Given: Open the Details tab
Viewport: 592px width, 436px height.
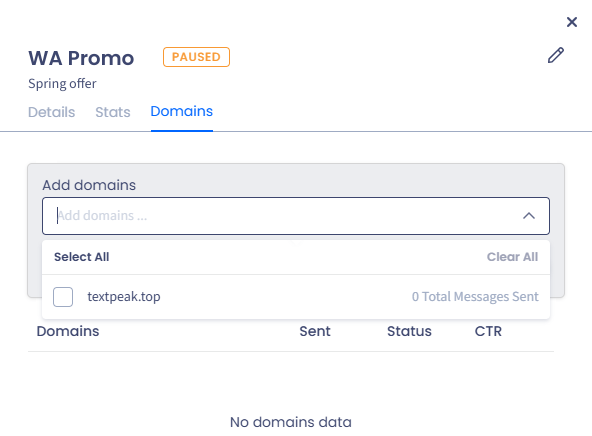Looking at the screenshot, I should (x=51, y=112).
